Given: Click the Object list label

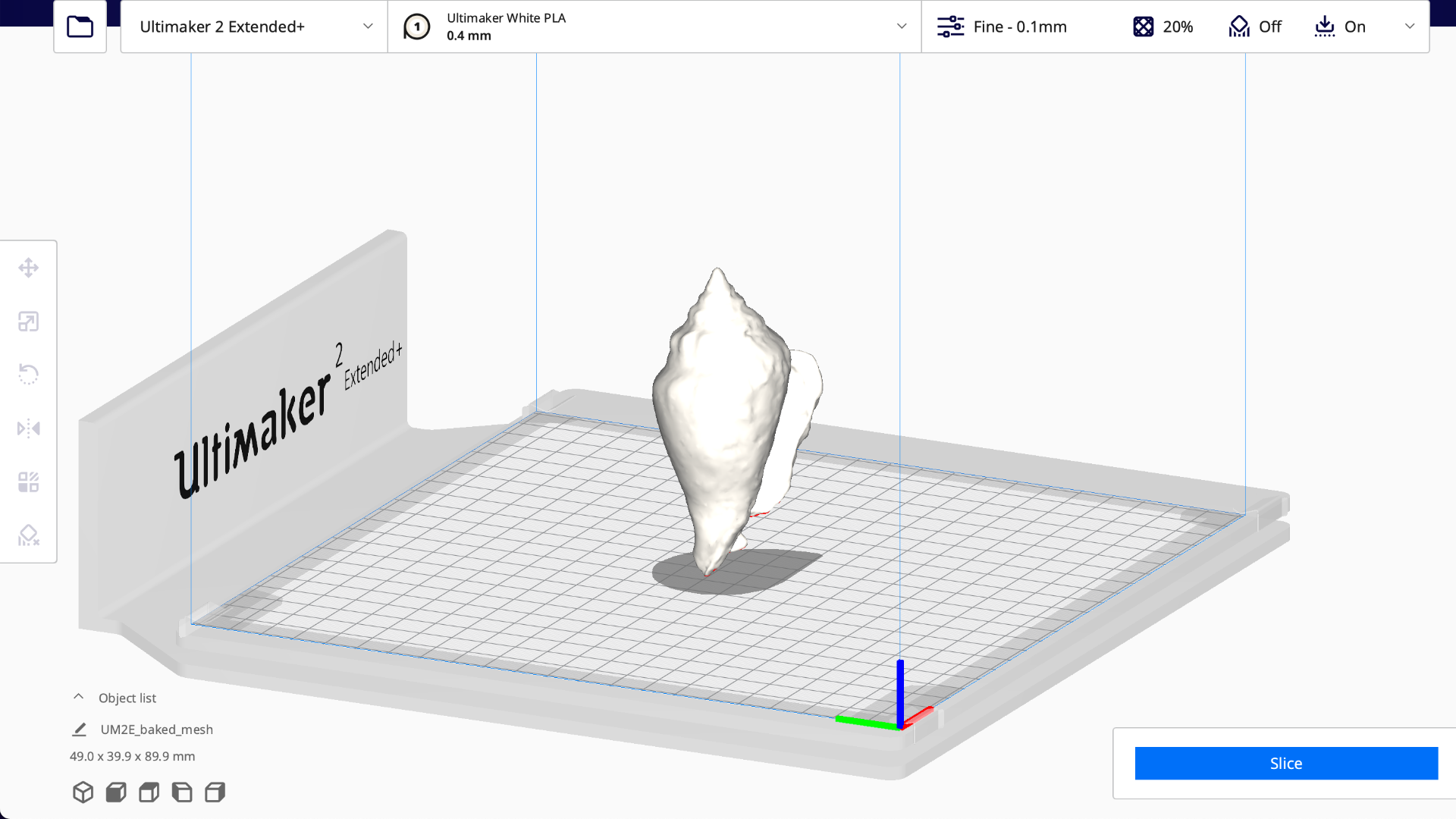Looking at the screenshot, I should (x=127, y=698).
